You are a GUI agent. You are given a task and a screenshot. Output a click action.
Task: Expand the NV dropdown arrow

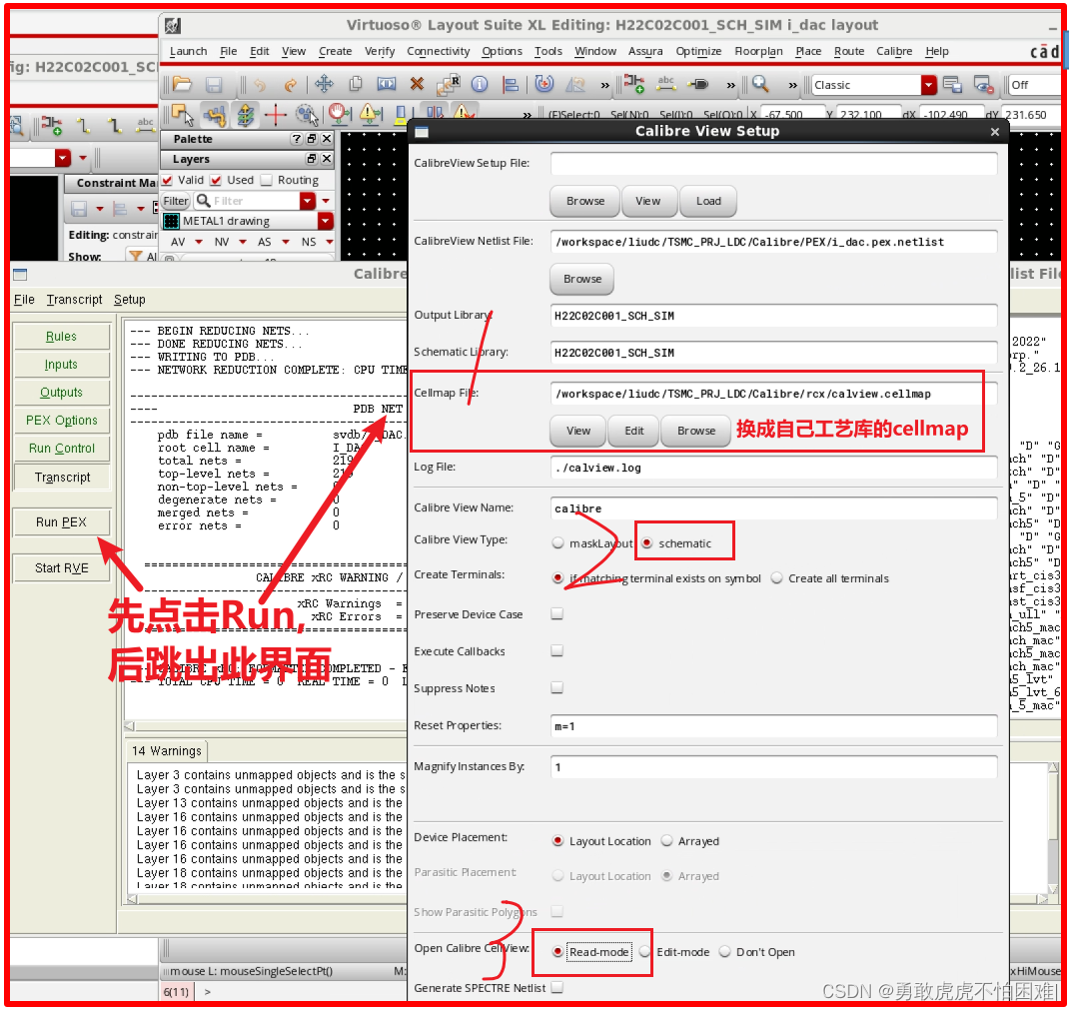click(x=242, y=241)
